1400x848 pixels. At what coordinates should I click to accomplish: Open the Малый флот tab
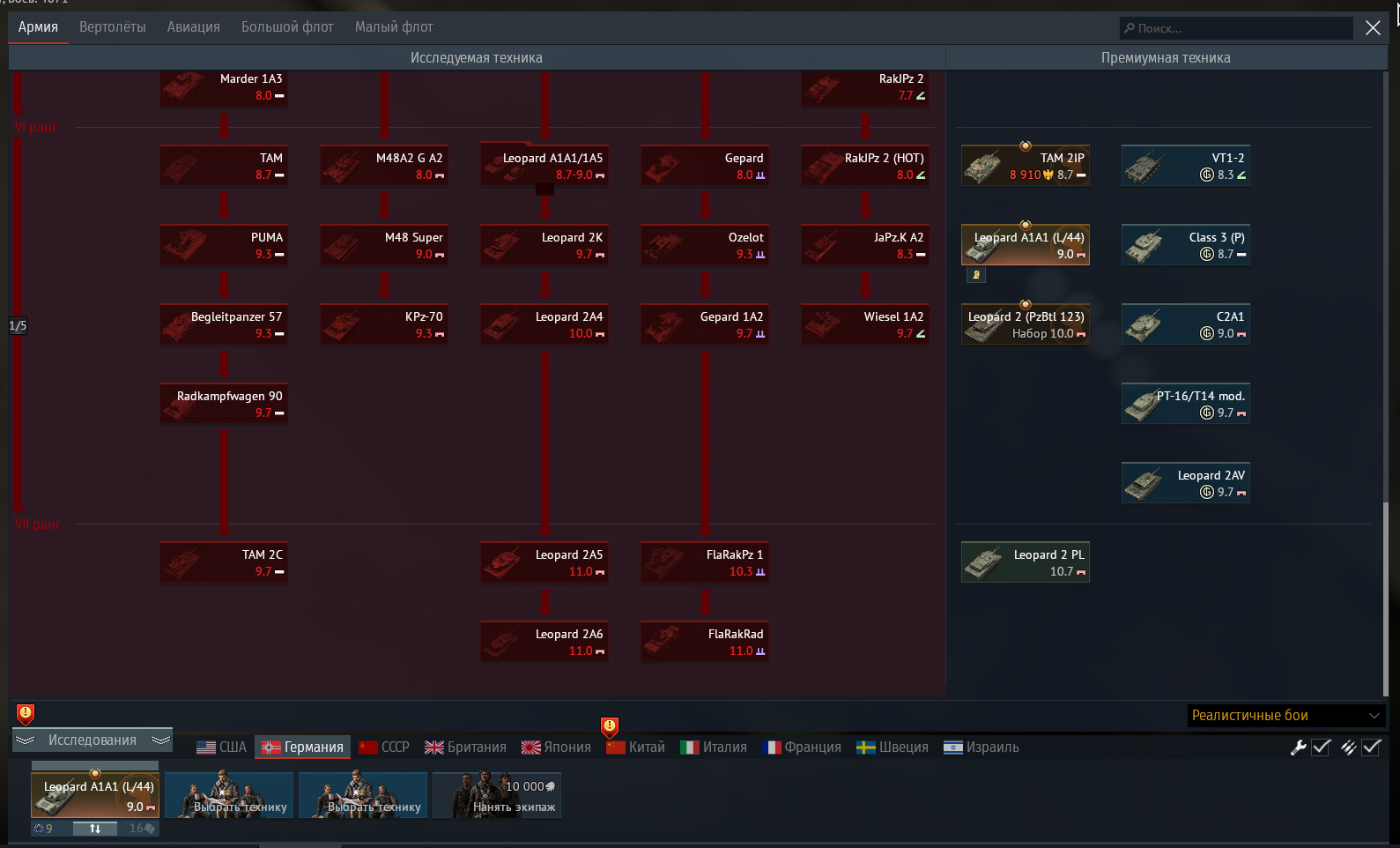(394, 27)
